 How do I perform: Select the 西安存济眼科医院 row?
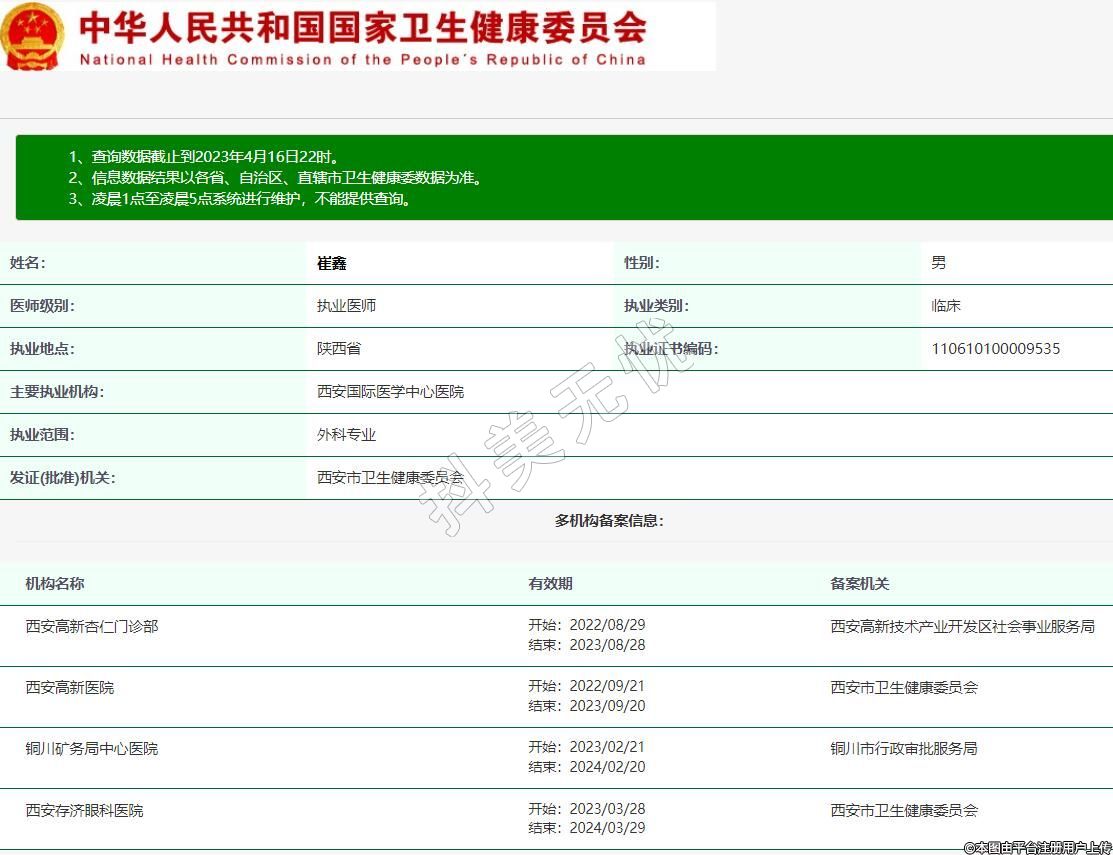[x=84, y=810]
